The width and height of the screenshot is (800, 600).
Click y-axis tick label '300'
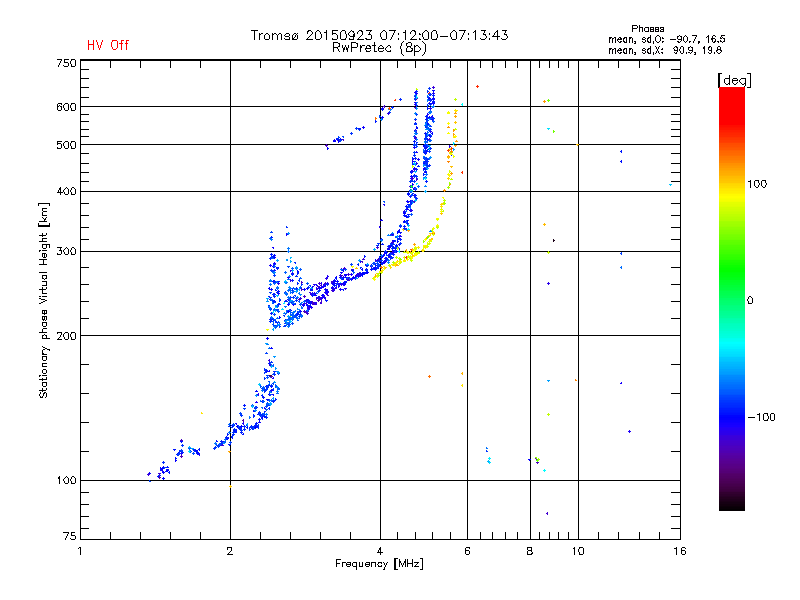tap(66, 252)
